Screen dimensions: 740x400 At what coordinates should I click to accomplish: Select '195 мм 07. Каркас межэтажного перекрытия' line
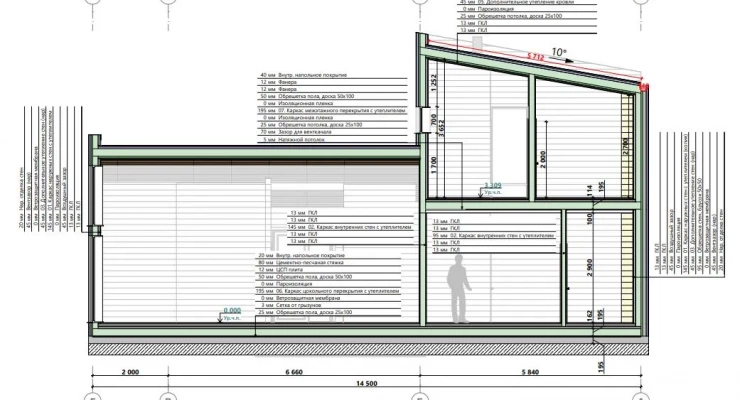click(x=332, y=110)
